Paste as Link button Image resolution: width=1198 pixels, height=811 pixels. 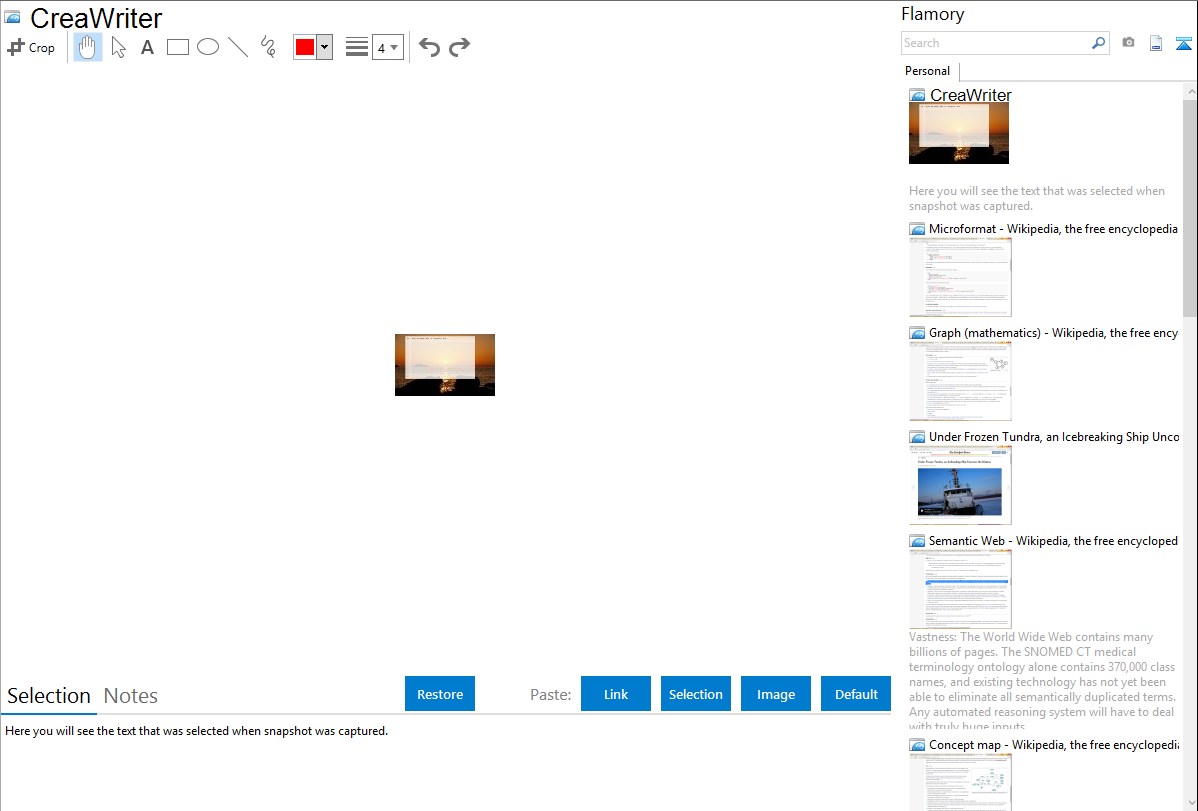coord(616,694)
